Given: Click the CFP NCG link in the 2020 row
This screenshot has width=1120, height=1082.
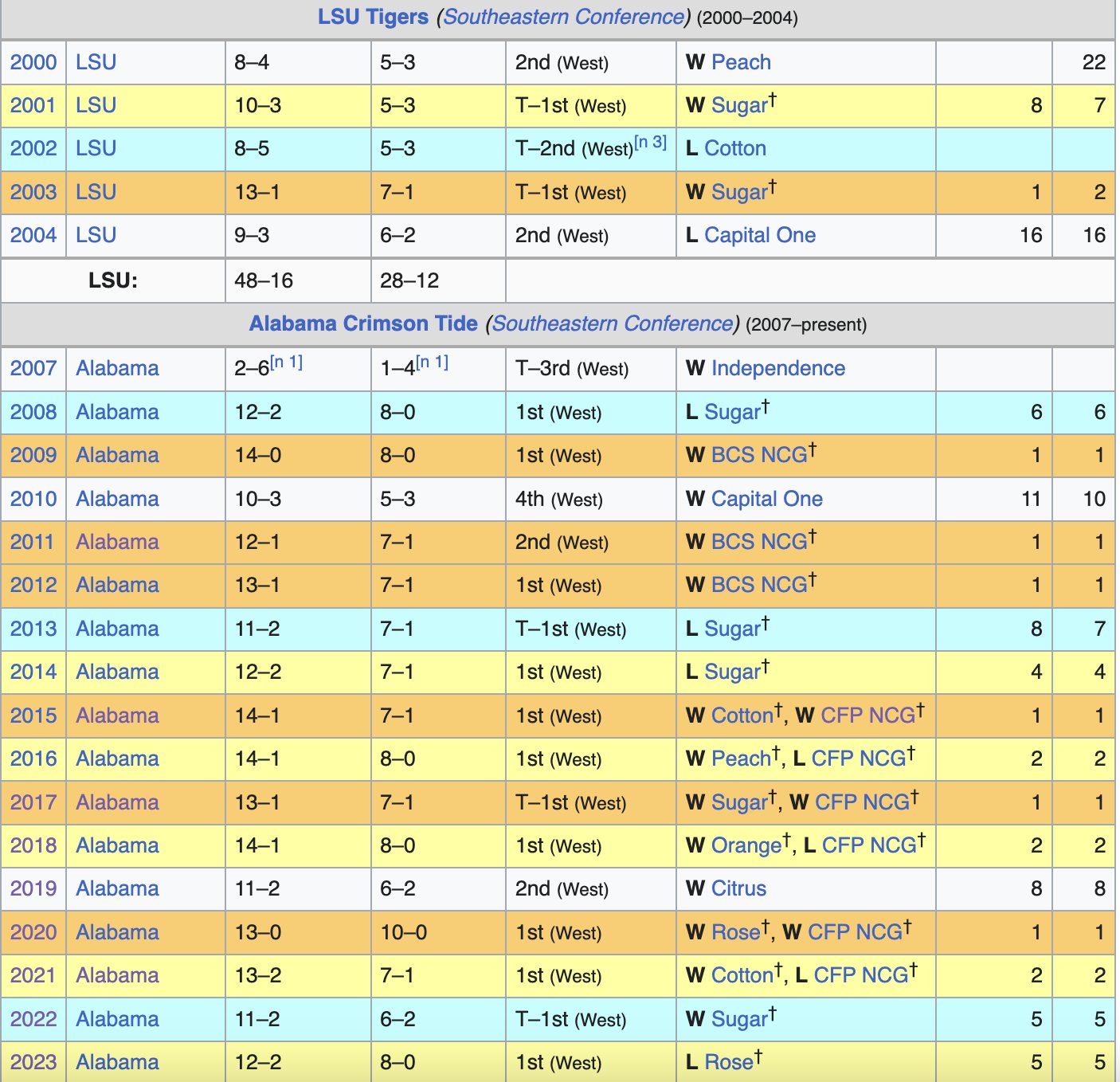Looking at the screenshot, I should 856,932.
